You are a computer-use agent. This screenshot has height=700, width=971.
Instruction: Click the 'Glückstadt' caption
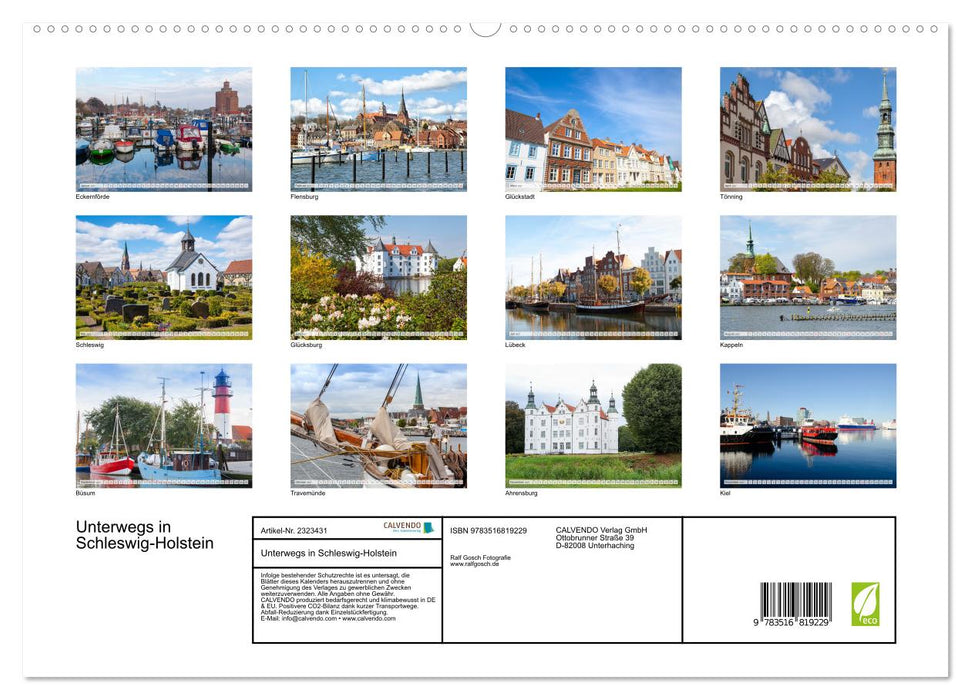click(x=520, y=196)
